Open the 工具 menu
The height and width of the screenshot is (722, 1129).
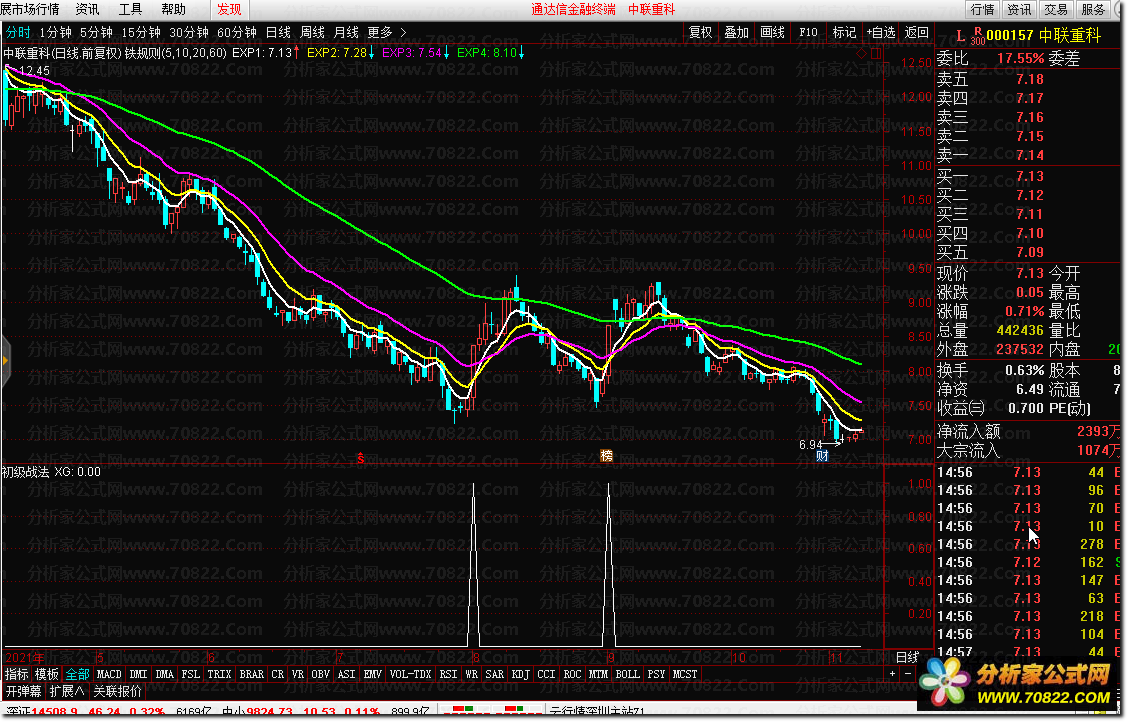(x=130, y=9)
